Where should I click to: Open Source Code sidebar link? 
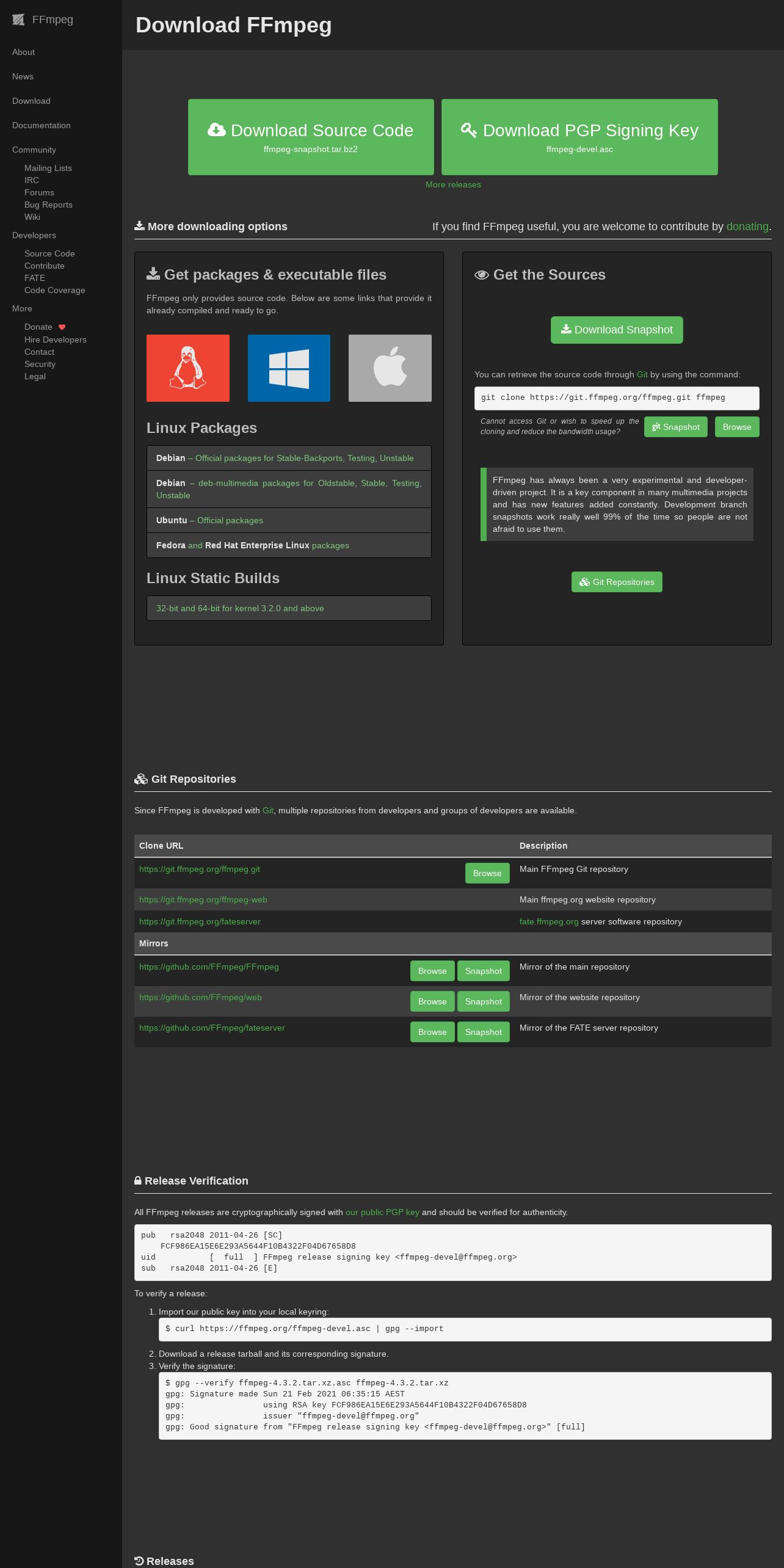point(49,253)
